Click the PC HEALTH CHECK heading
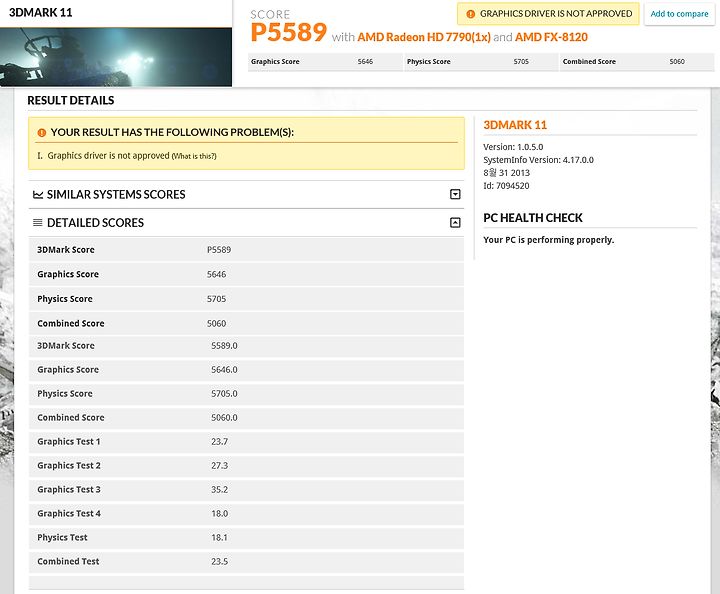720x594 pixels. click(533, 218)
